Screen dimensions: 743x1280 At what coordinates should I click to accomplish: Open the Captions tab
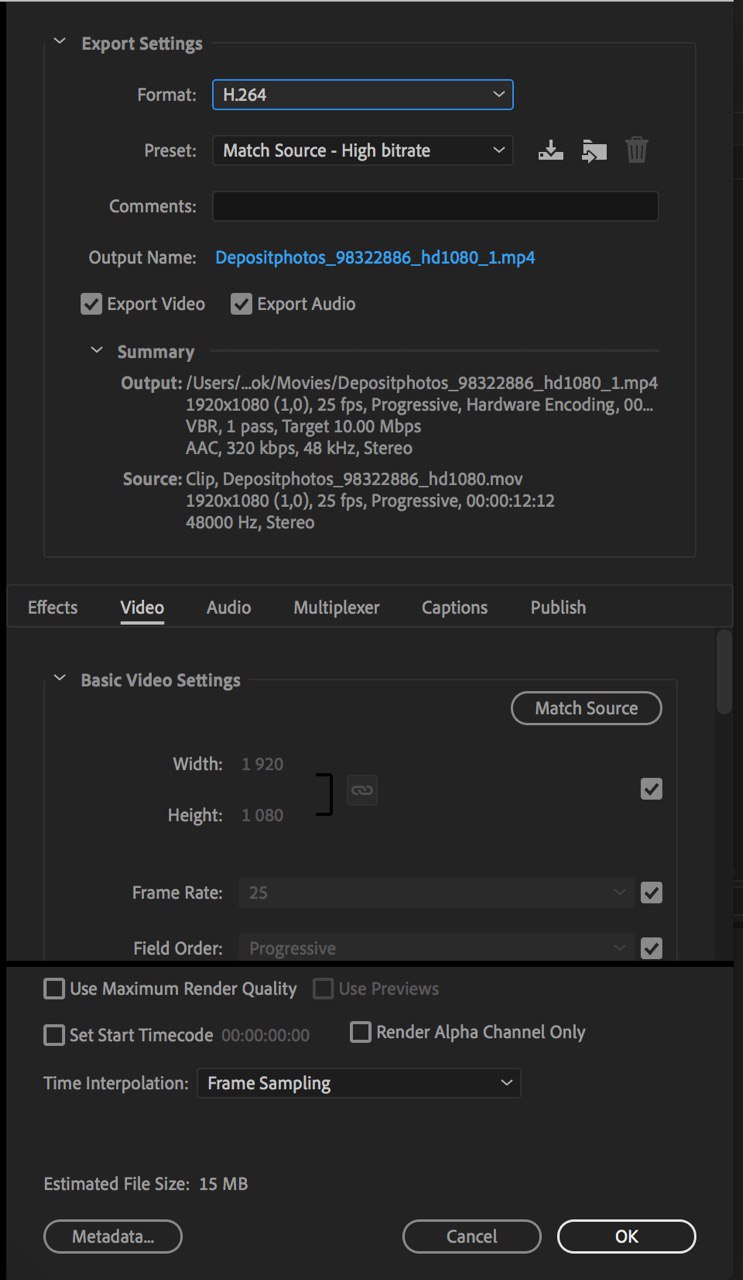[x=455, y=607]
